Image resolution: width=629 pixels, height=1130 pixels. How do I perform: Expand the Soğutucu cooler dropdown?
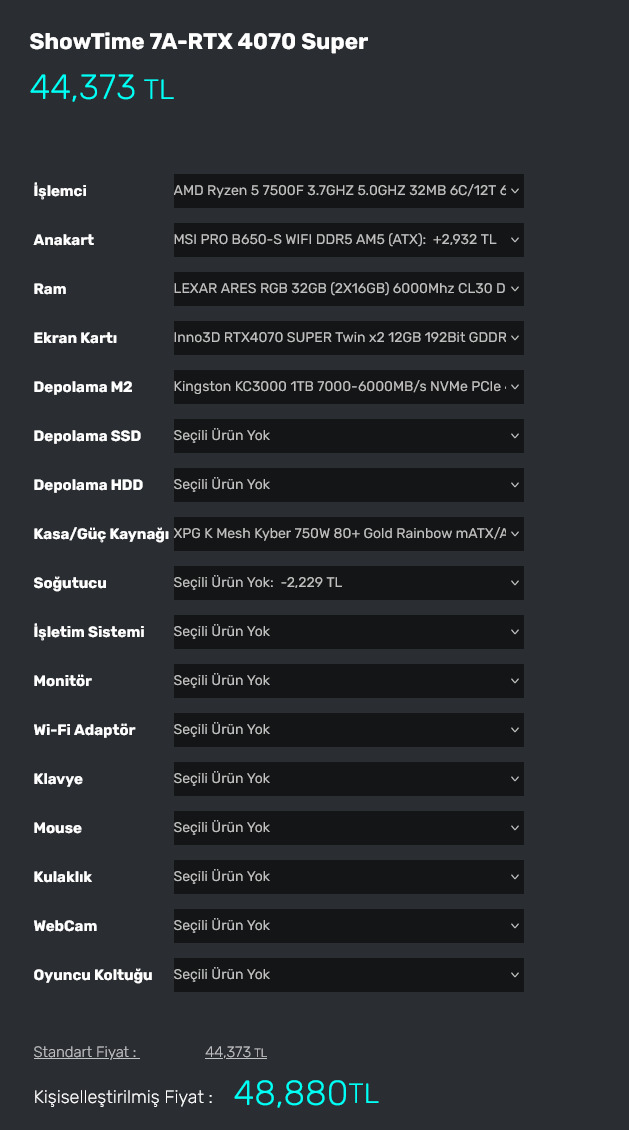348,583
